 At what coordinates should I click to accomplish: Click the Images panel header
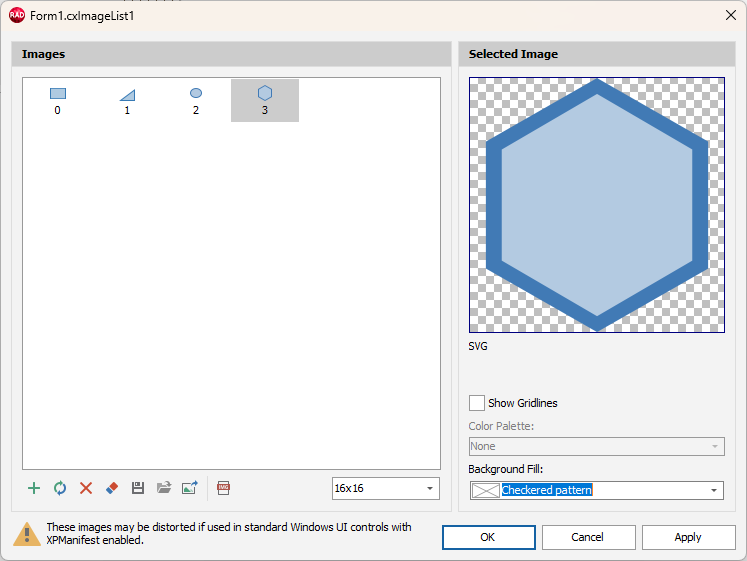pyautogui.click(x=231, y=54)
